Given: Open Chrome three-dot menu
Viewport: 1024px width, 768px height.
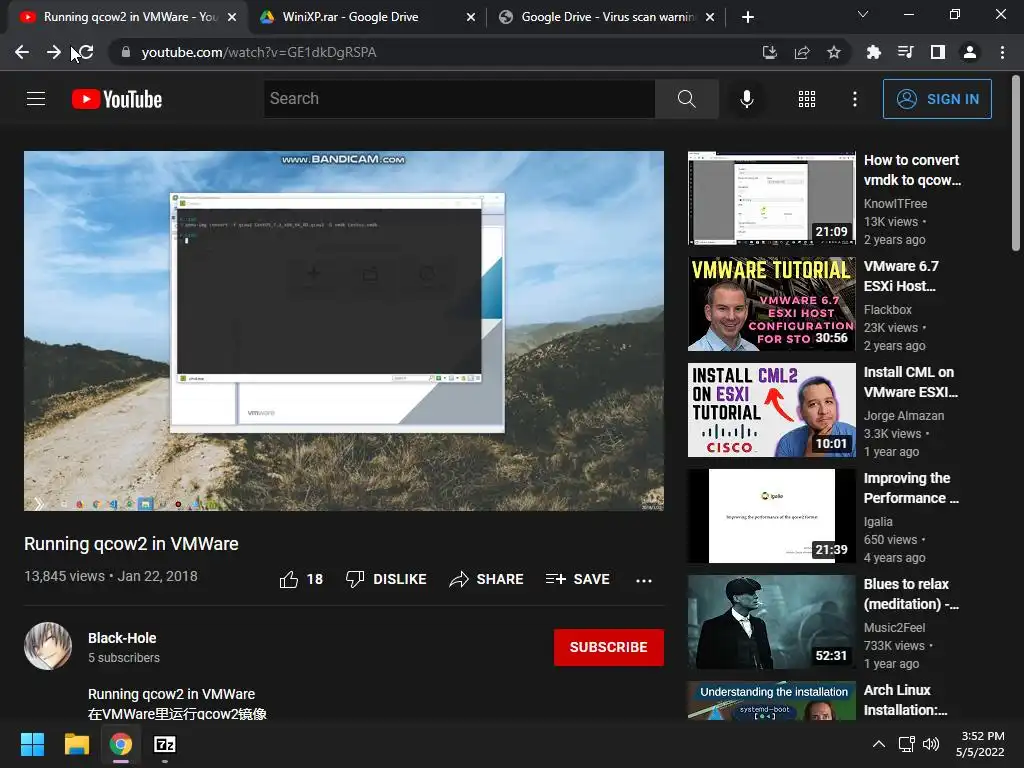Looking at the screenshot, I should pos(1002,52).
